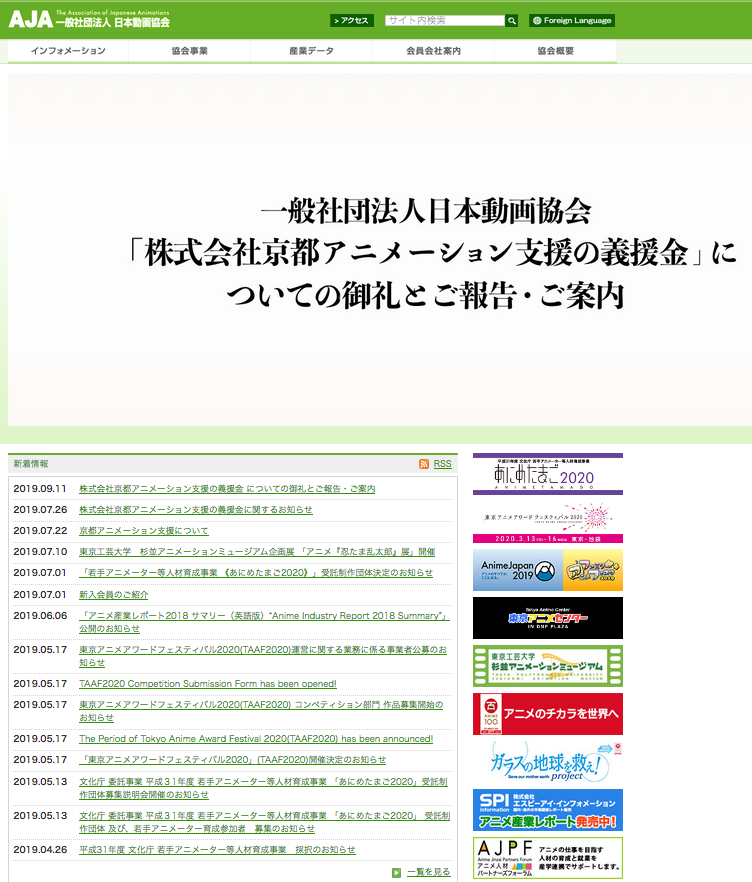Open the red アニメのチカラを世界へ banner
Screen dimensions: 752x882
coord(548,714)
